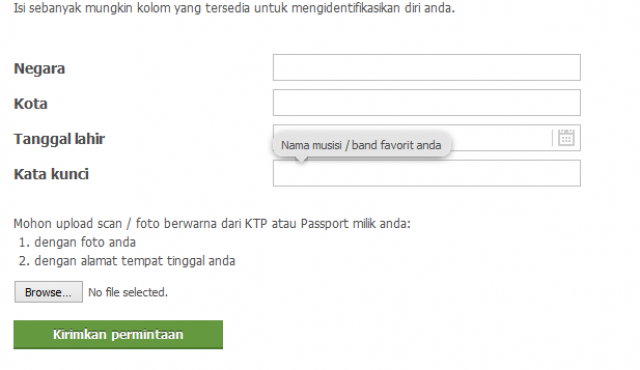This screenshot has width=640, height=370.
Task: Select the Tanggal lahir label
Action: [59, 139]
